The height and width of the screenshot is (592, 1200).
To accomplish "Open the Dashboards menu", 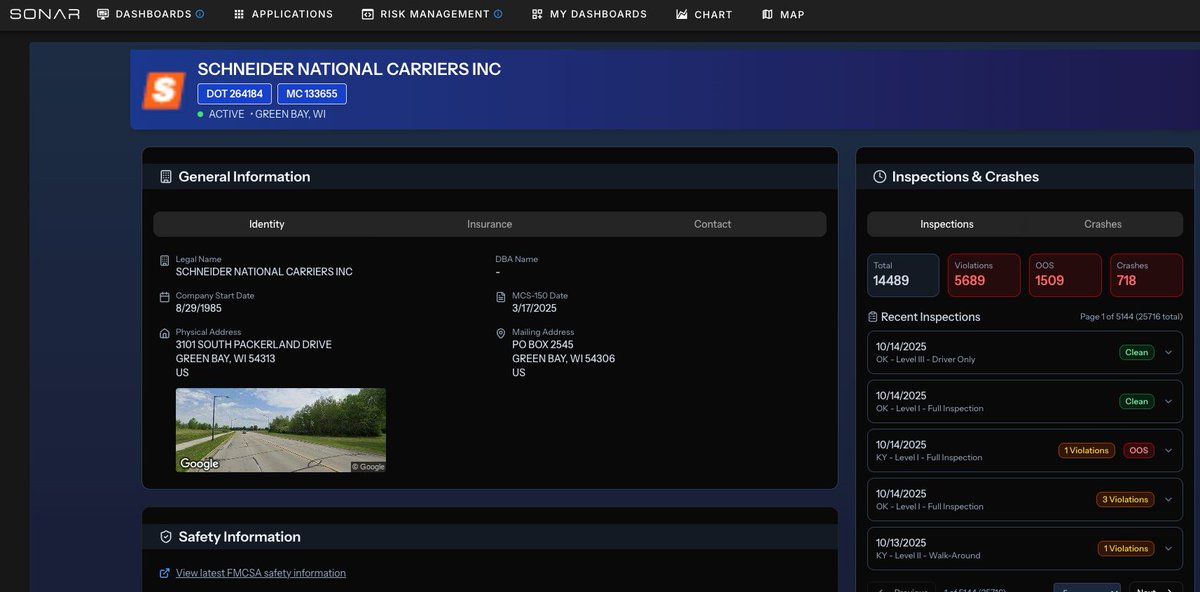I will [151, 14].
